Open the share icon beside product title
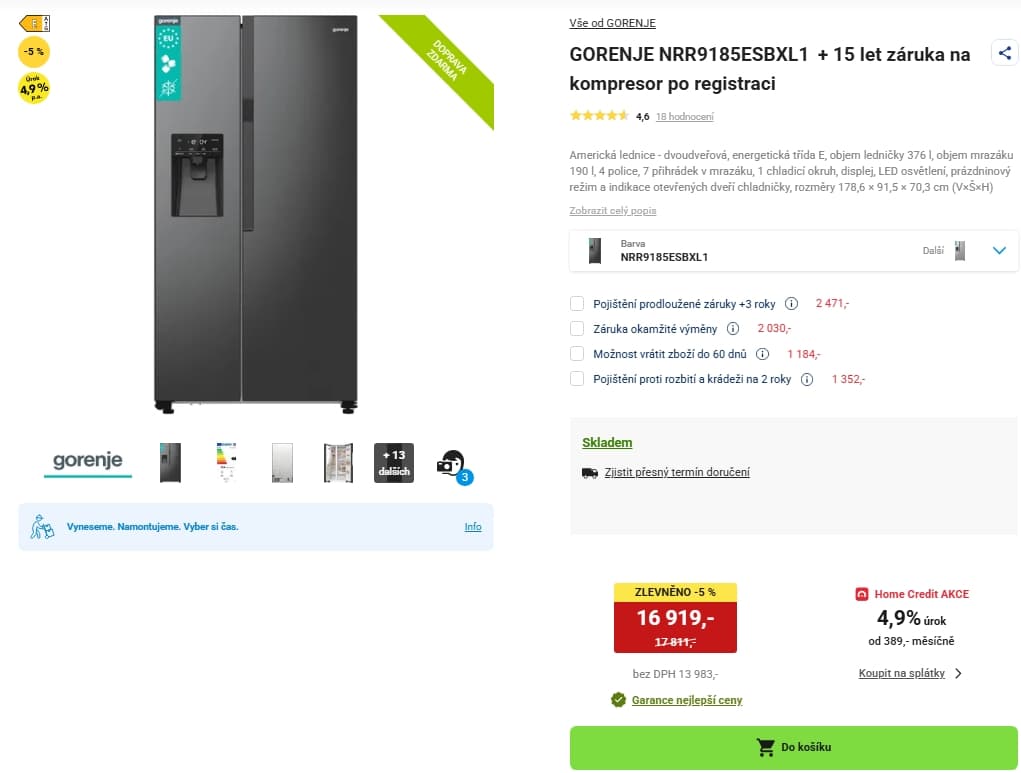 [1004, 53]
